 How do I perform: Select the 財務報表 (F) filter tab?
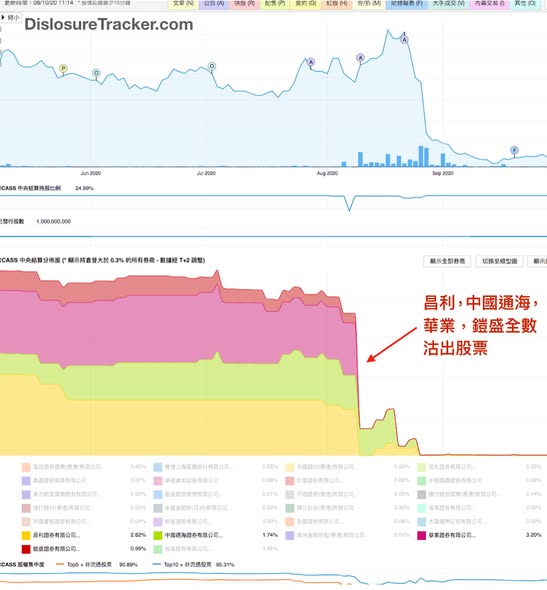[407, 4]
